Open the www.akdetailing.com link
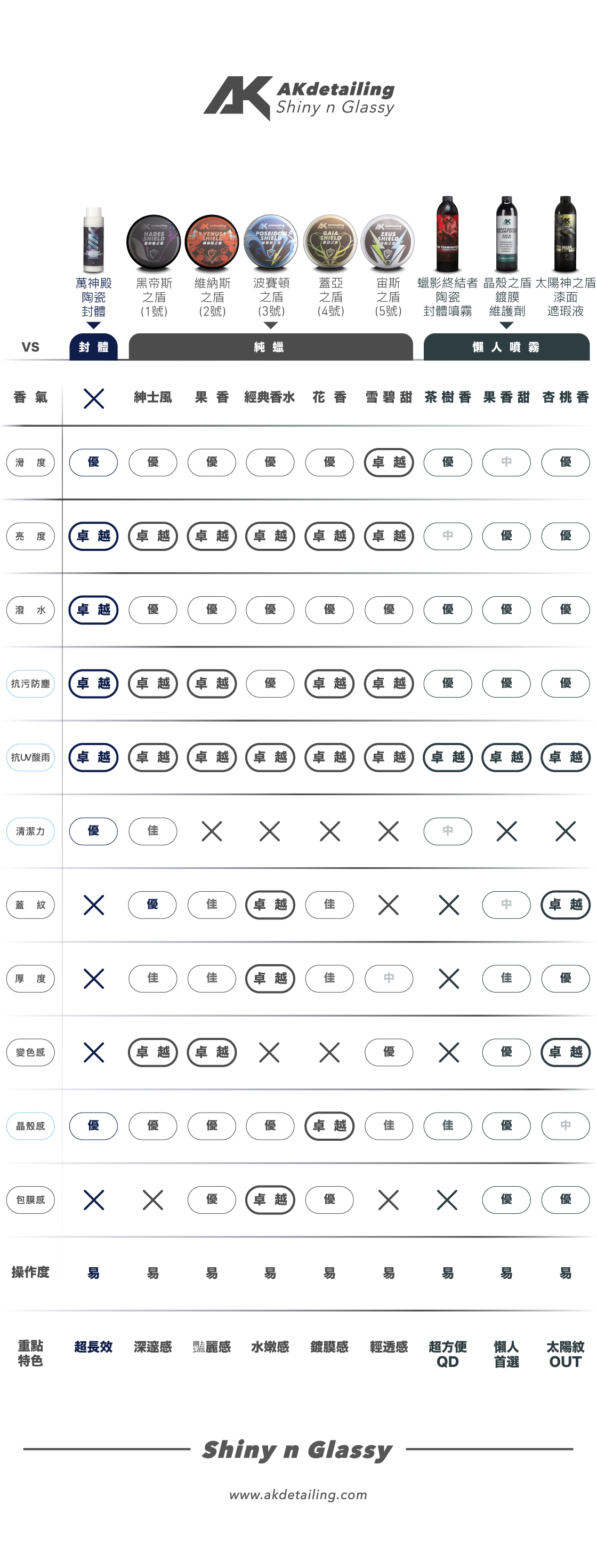 click(298, 1494)
